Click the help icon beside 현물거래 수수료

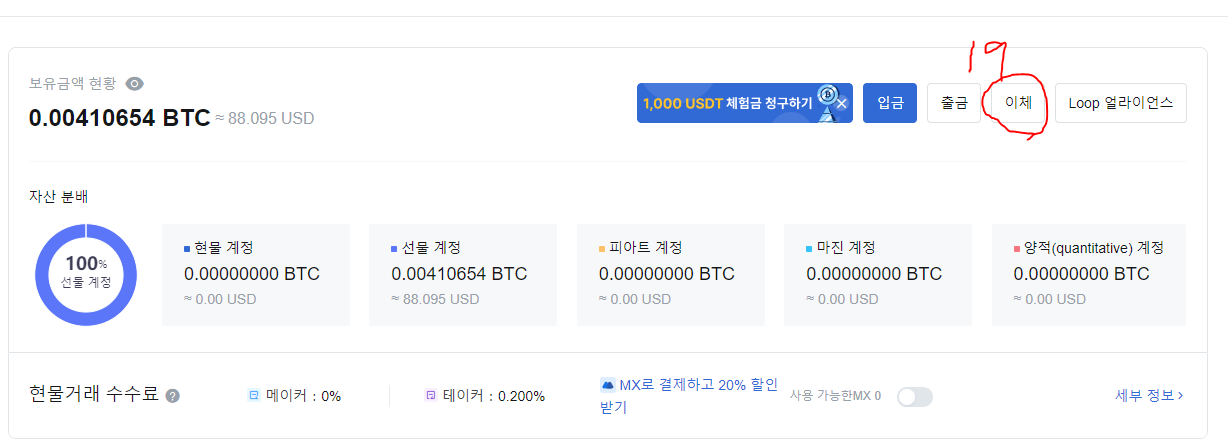click(x=172, y=396)
